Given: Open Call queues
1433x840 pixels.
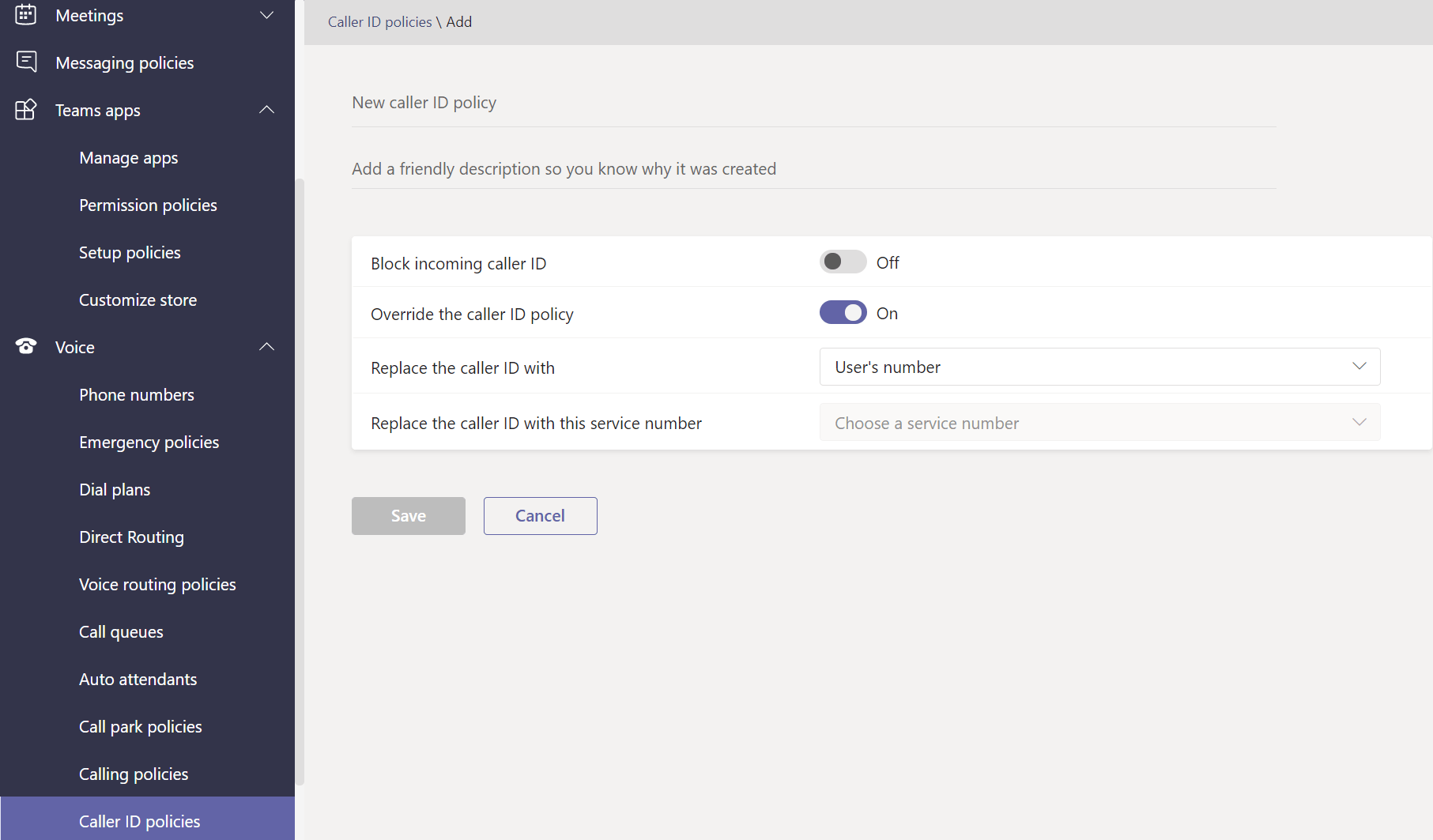Looking at the screenshot, I should point(121,632).
